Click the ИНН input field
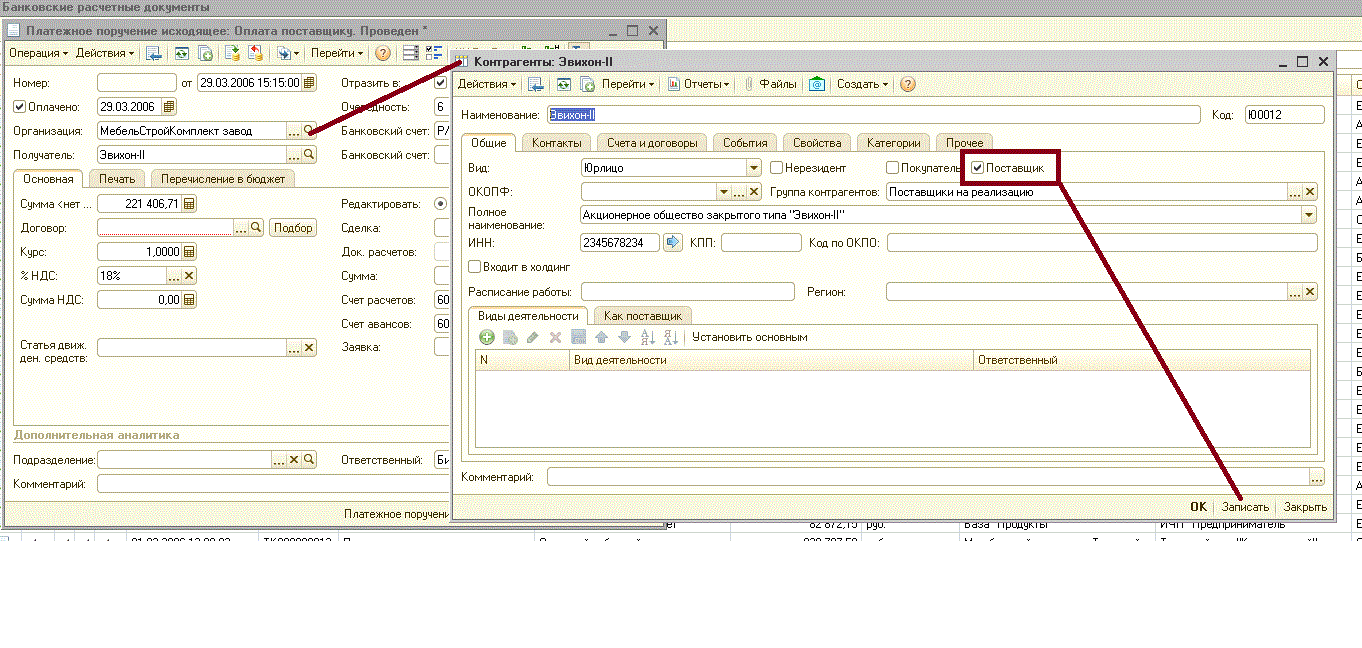 tap(620, 242)
